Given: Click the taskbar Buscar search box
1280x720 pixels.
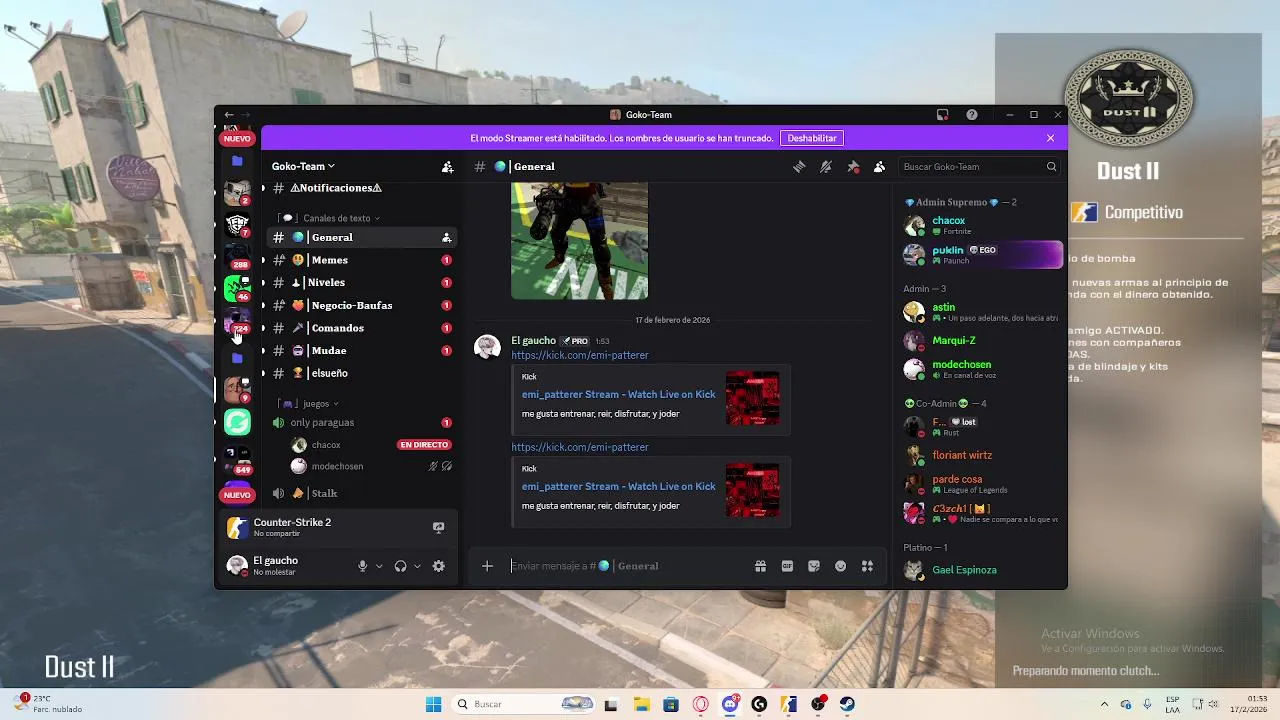Looking at the screenshot, I should 524,704.
